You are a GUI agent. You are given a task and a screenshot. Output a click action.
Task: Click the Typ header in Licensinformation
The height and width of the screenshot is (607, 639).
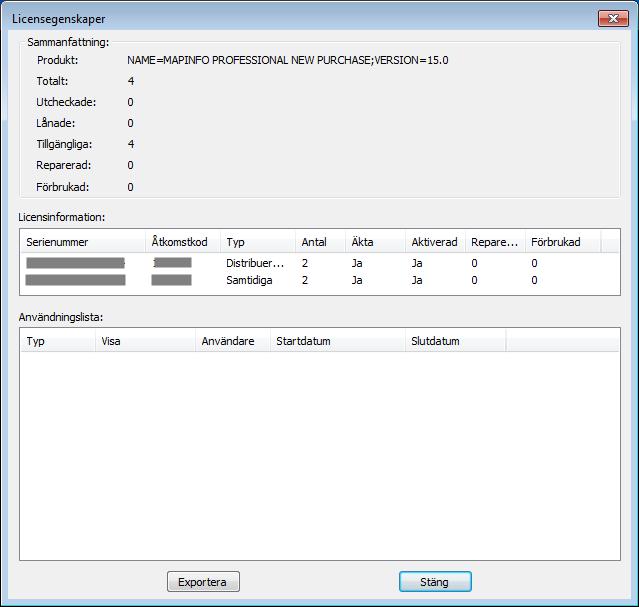(x=258, y=242)
